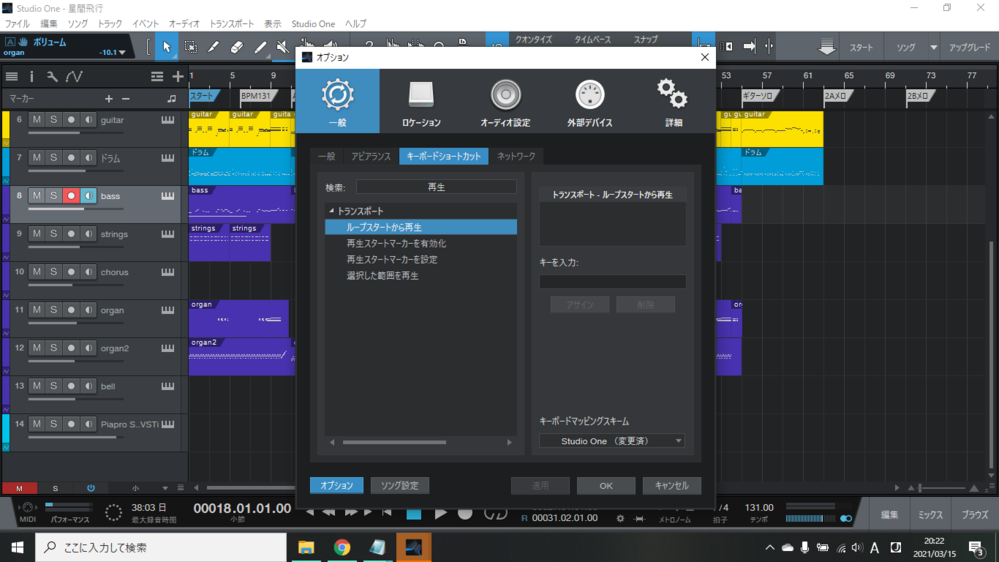The width and height of the screenshot is (999, 562).
Task: Click the ソング設定 button
Action: pos(399,486)
